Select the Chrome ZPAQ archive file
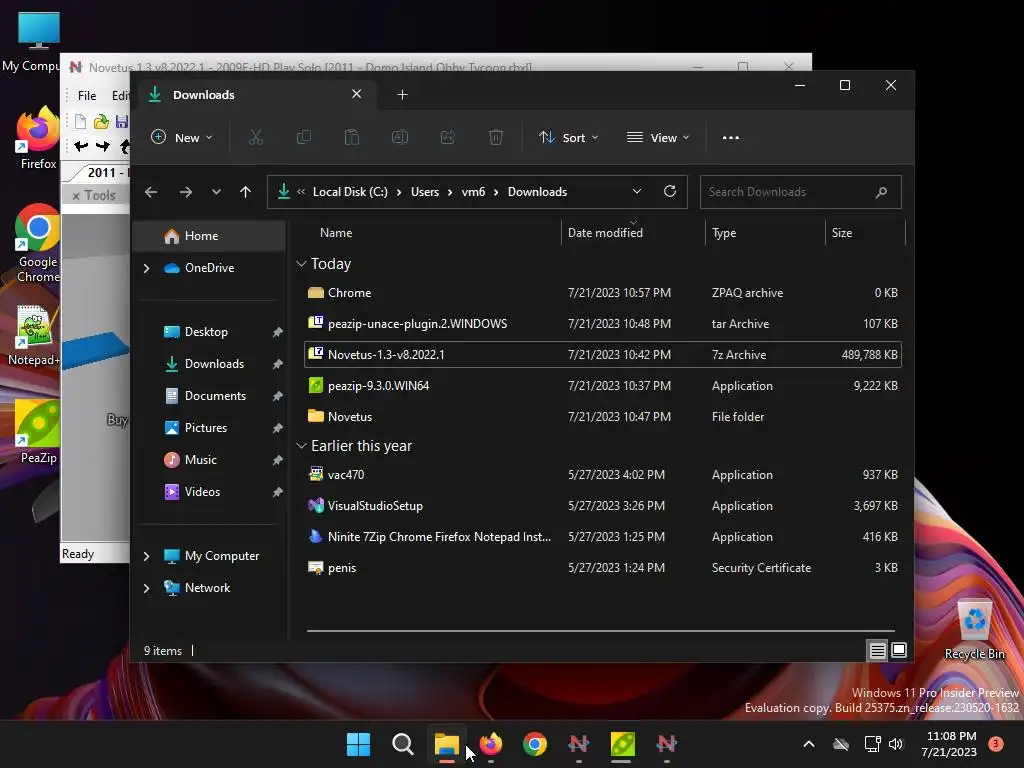The height and width of the screenshot is (768, 1024). point(603,293)
